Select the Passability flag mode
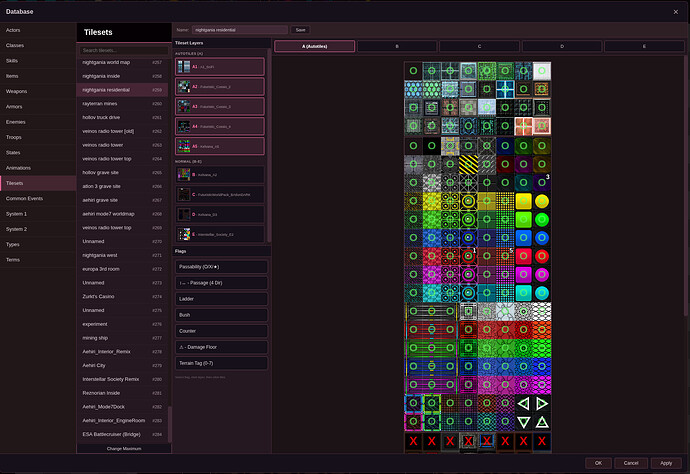Viewport: 690px width, 474px height. click(x=221, y=267)
